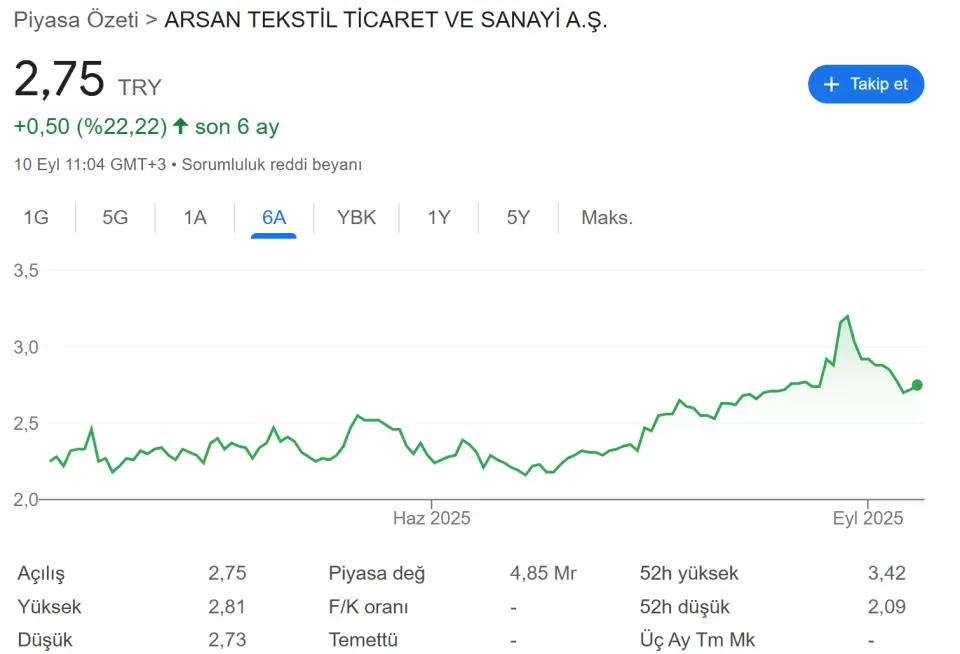Switch to the 5G time range

(115, 217)
